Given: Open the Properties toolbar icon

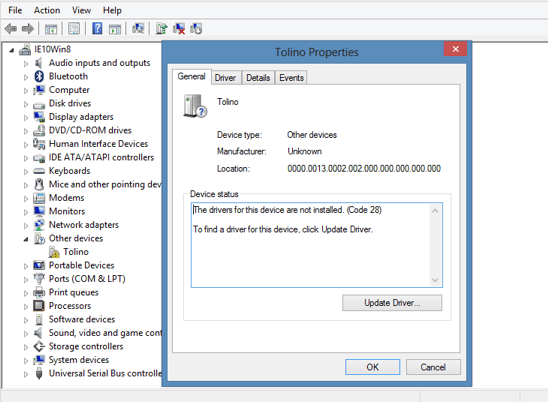Looking at the screenshot, I should (x=74, y=29).
